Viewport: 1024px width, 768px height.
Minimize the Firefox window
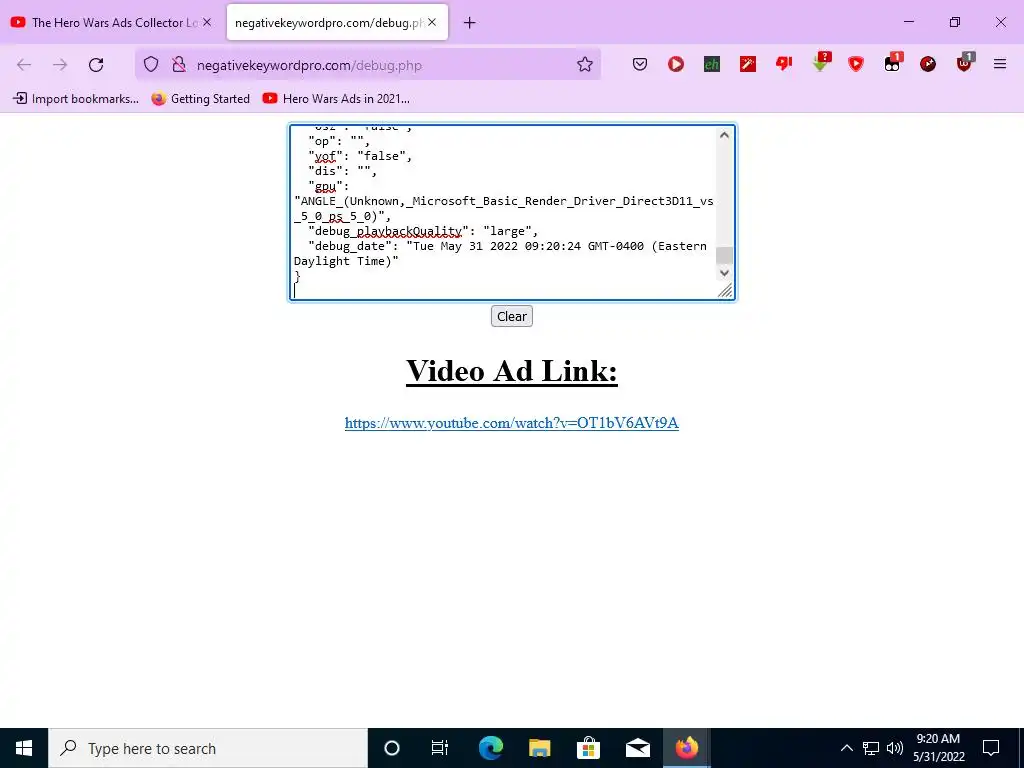pos(908,22)
